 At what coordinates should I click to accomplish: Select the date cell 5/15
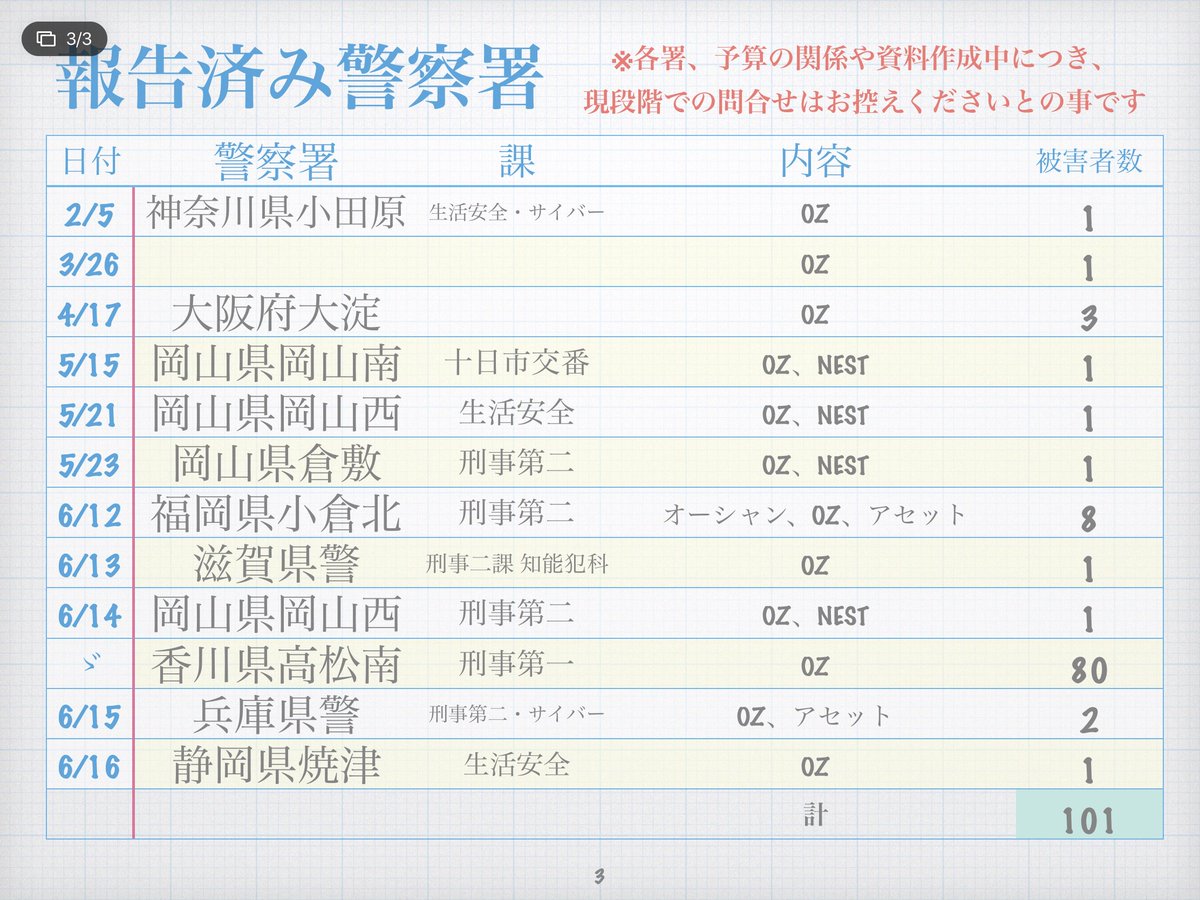point(88,364)
